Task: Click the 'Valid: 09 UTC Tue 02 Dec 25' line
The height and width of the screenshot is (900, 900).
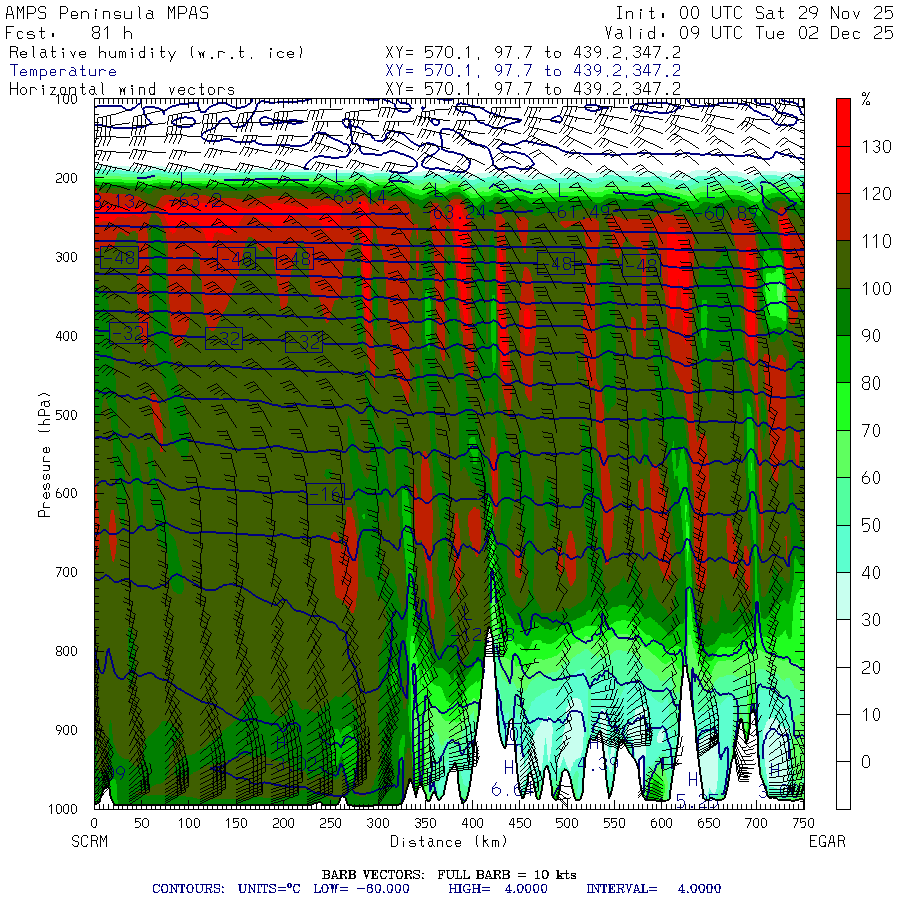Action: [748, 33]
